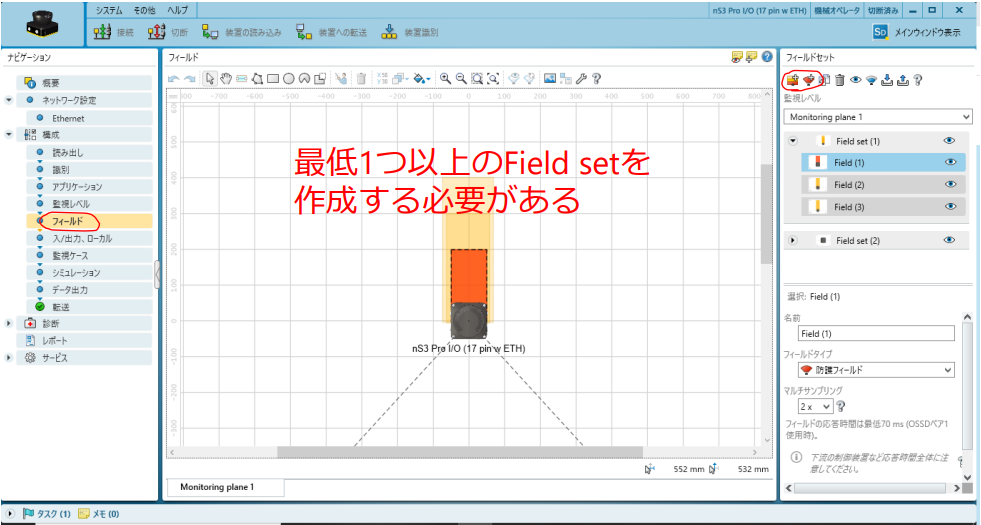
Task: Expand the サービス tree node
Action: 9,358
